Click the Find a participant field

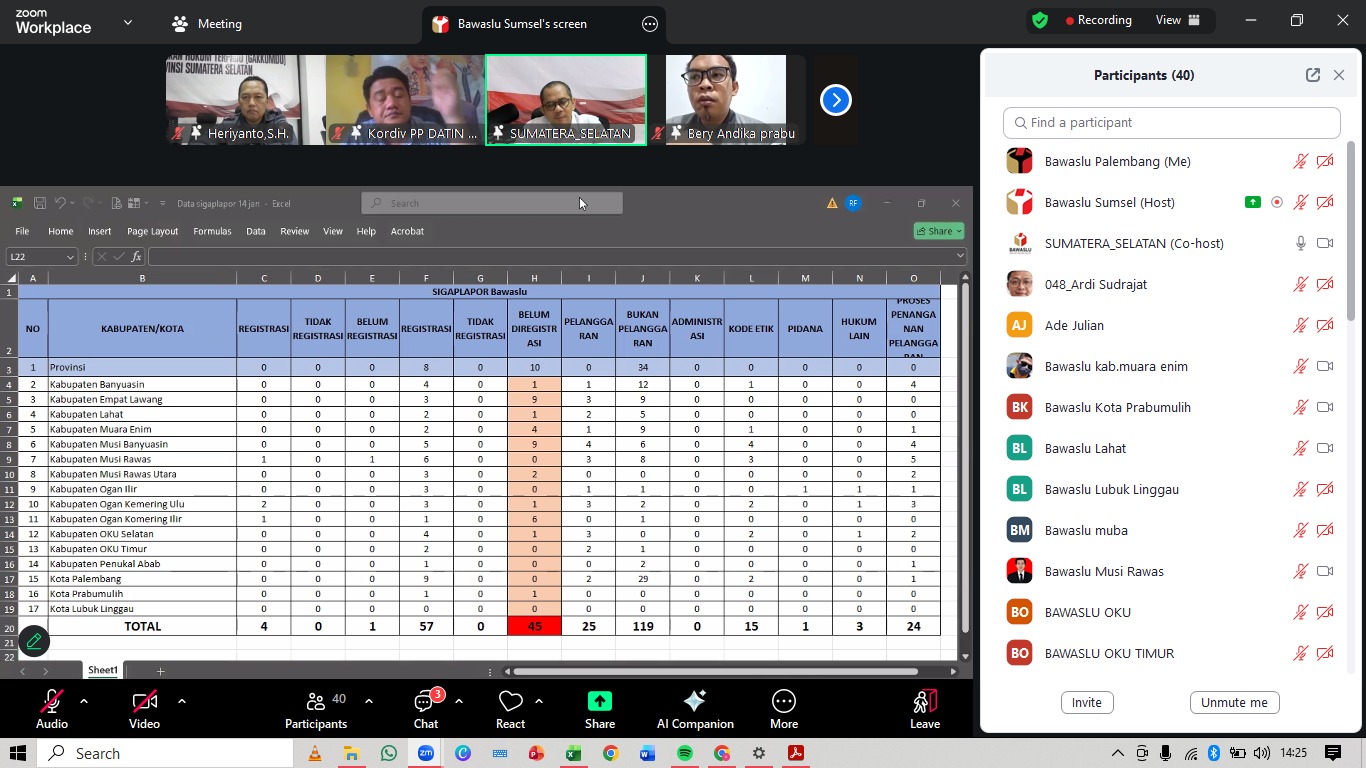point(1171,123)
